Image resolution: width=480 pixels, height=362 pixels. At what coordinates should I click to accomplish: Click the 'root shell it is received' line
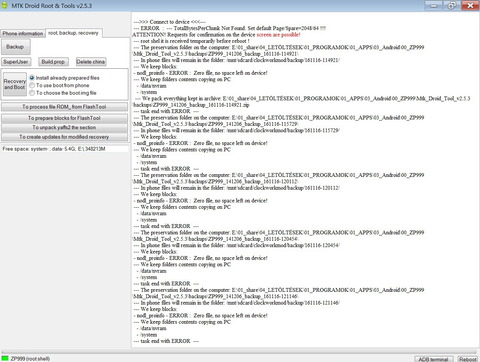[x=191, y=41]
